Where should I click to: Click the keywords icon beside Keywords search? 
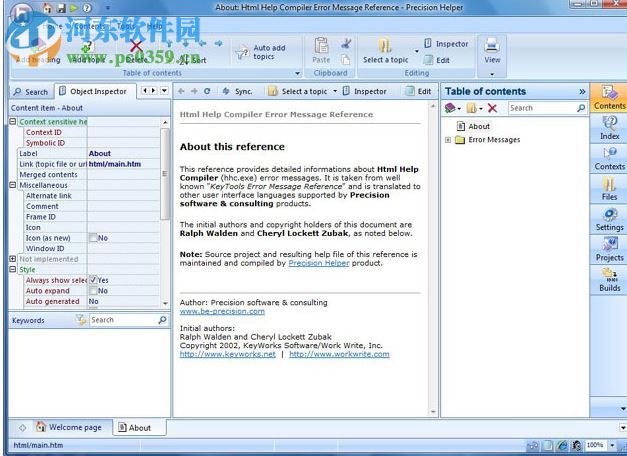pyautogui.click(x=81, y=320)
